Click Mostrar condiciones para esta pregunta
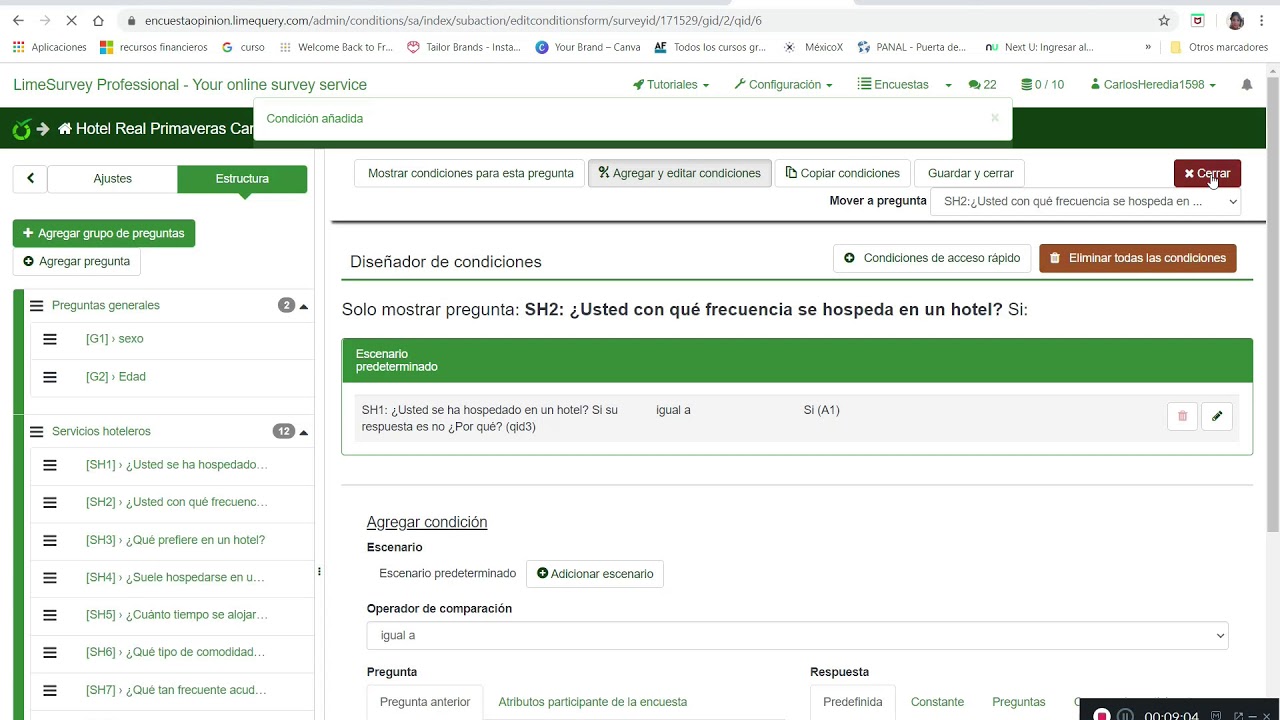Viewport: 1280px width, 720px height. (470, 173)
